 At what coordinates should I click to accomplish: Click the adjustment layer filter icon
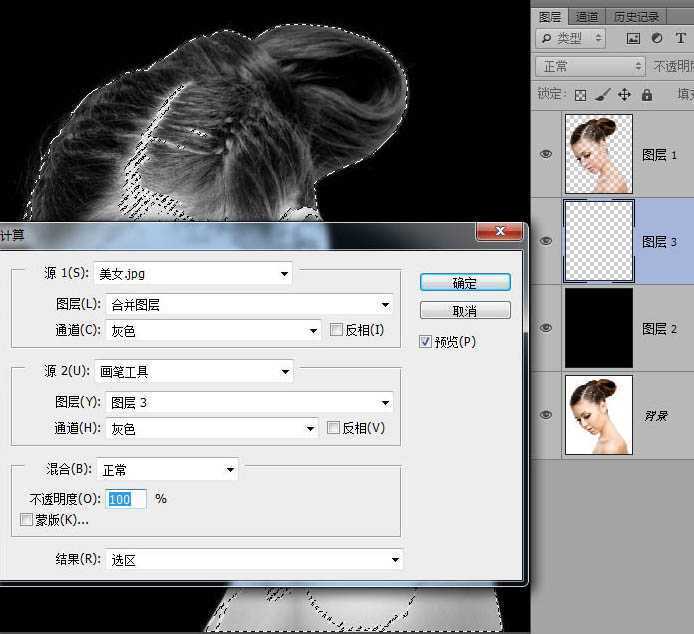pos(657,39)
